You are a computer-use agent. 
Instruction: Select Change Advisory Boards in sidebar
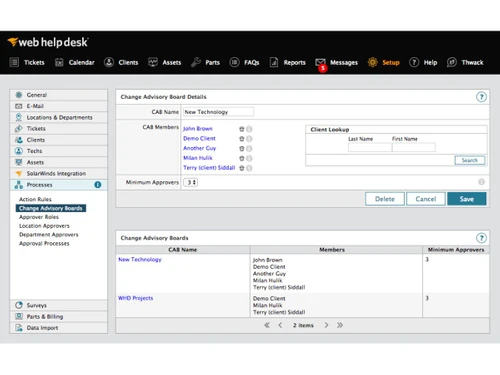point(51,208)
